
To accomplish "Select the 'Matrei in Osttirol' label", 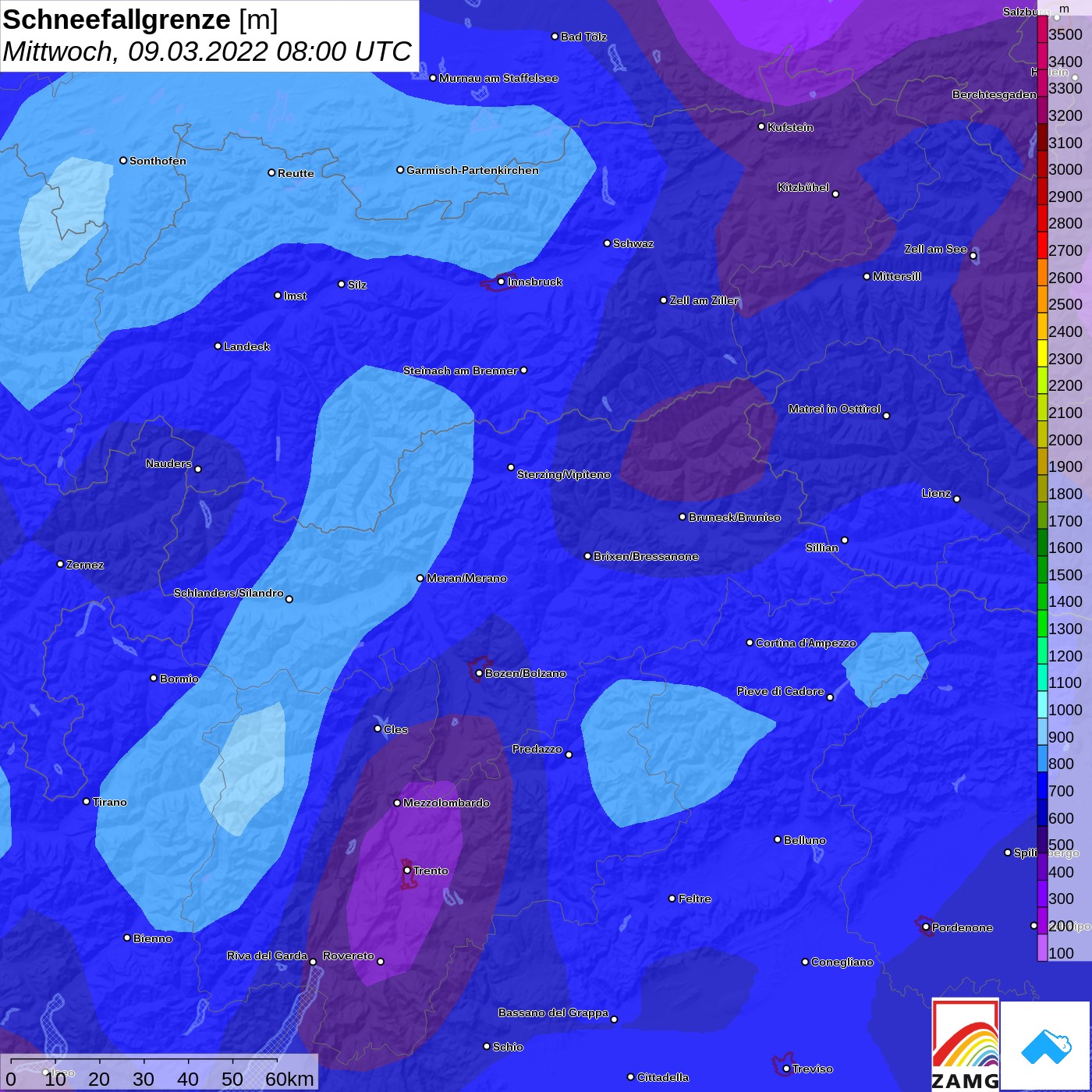I will point(835,409).
